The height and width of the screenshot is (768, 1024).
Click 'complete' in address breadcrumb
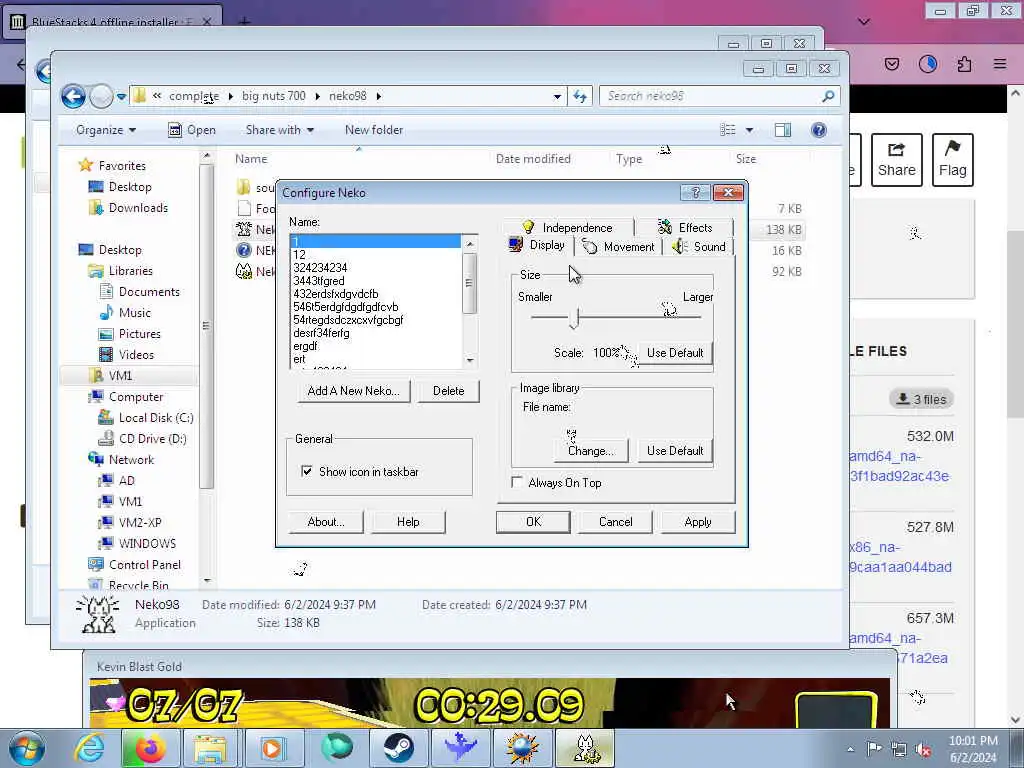click(194, 96)
